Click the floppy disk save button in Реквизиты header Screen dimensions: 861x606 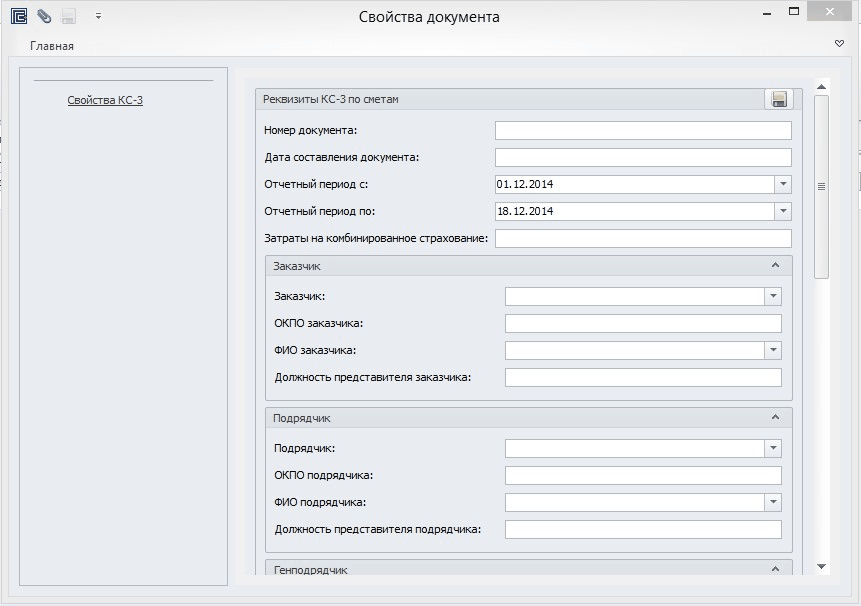[779, 99]
